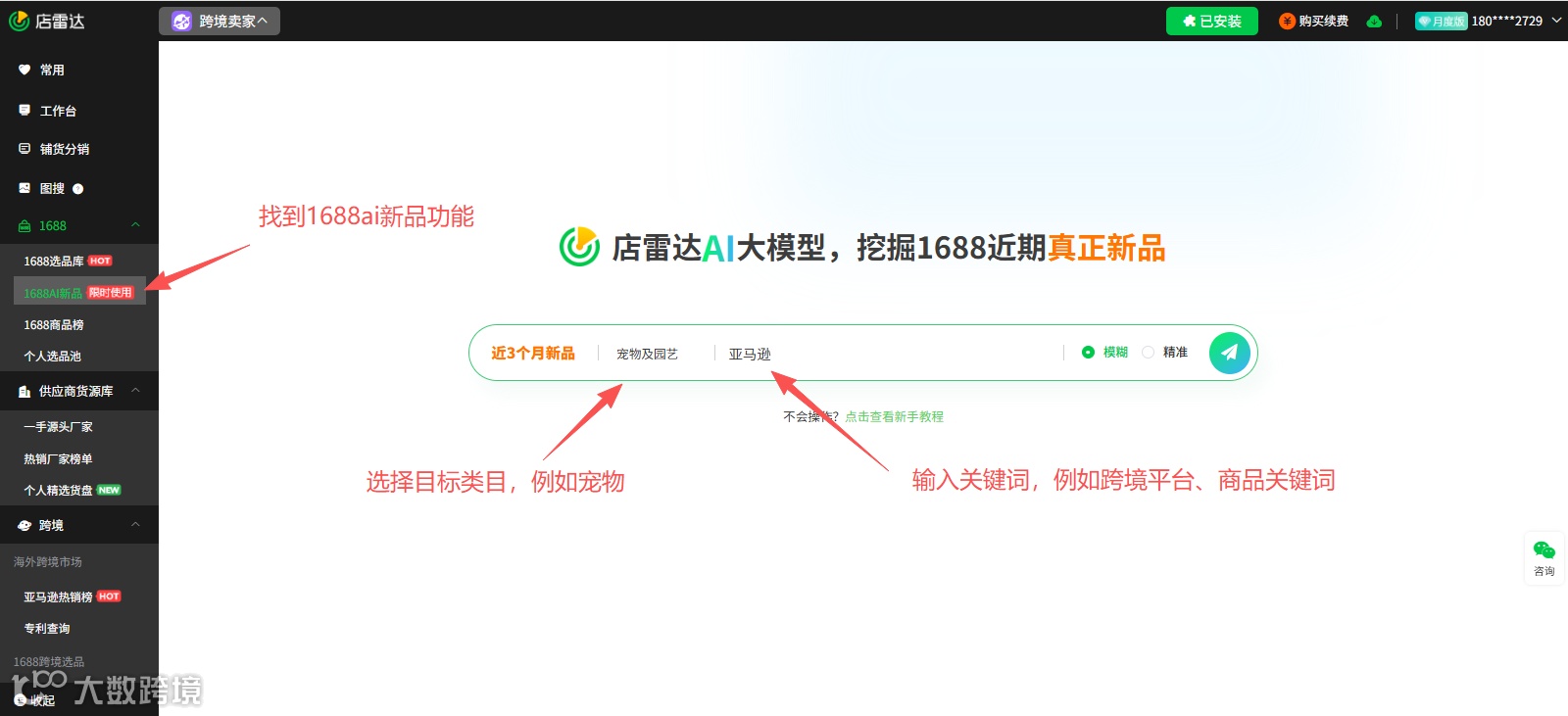Image resolution: width=1568 pixels, height=716 pixels.
Task: Click the green cloud download icon
Action: pyautogui.click(x=1374, y=21)
